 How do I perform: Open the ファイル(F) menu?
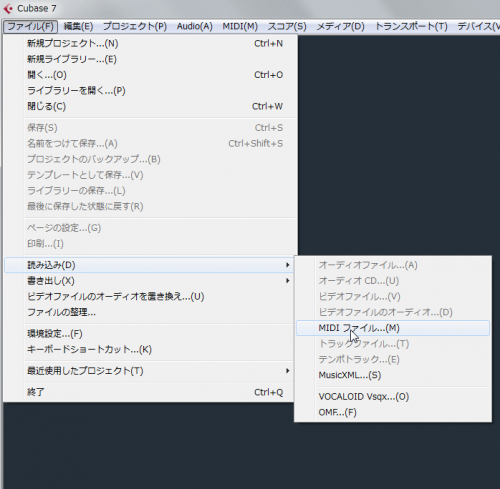coord(31,26)
